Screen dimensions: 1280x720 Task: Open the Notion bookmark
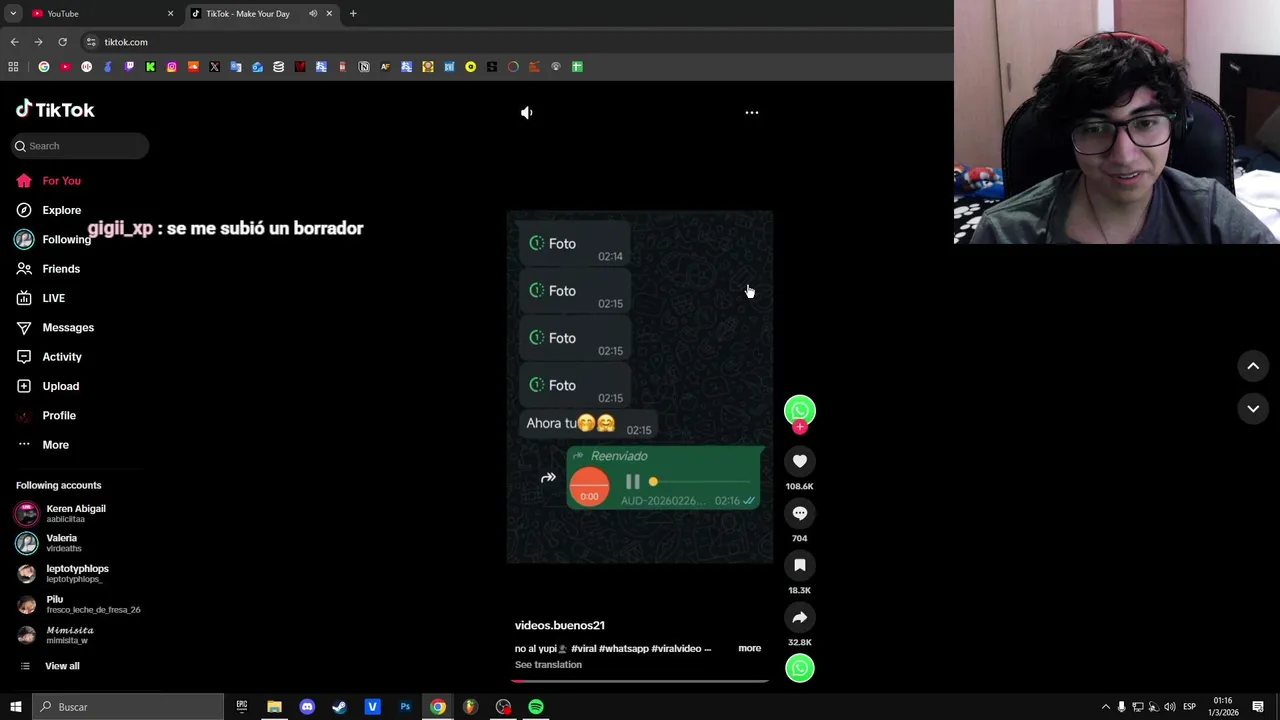[x=364, y=67]
